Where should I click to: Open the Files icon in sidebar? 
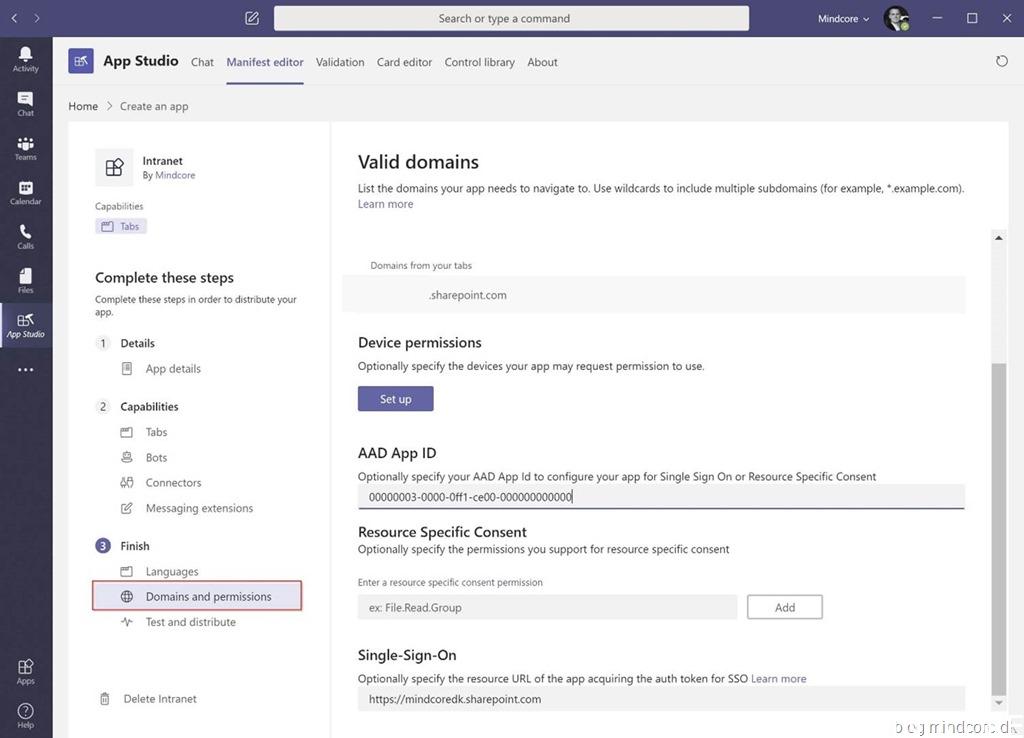(25, 280)
